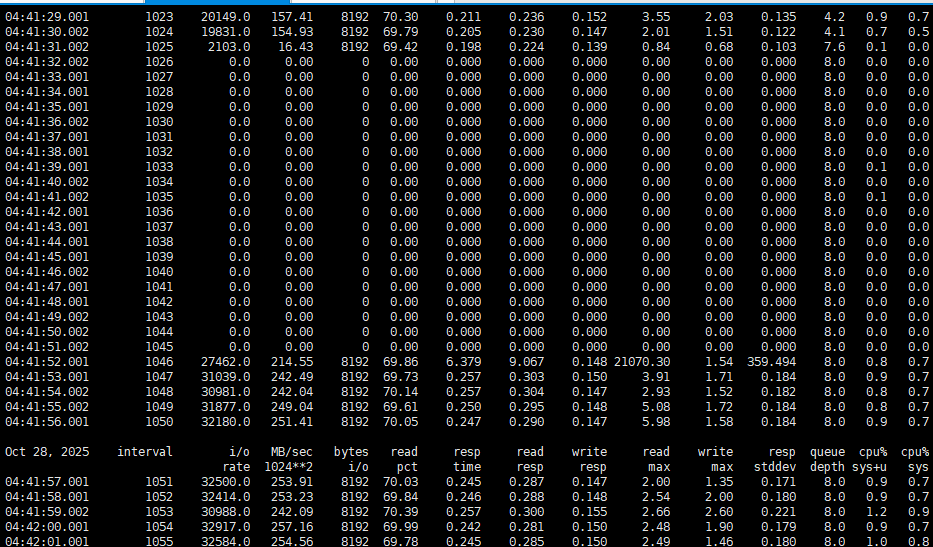Click the "1024**2" header label
Viewport: 933px width, 547px height.
(x=288, y=466)
